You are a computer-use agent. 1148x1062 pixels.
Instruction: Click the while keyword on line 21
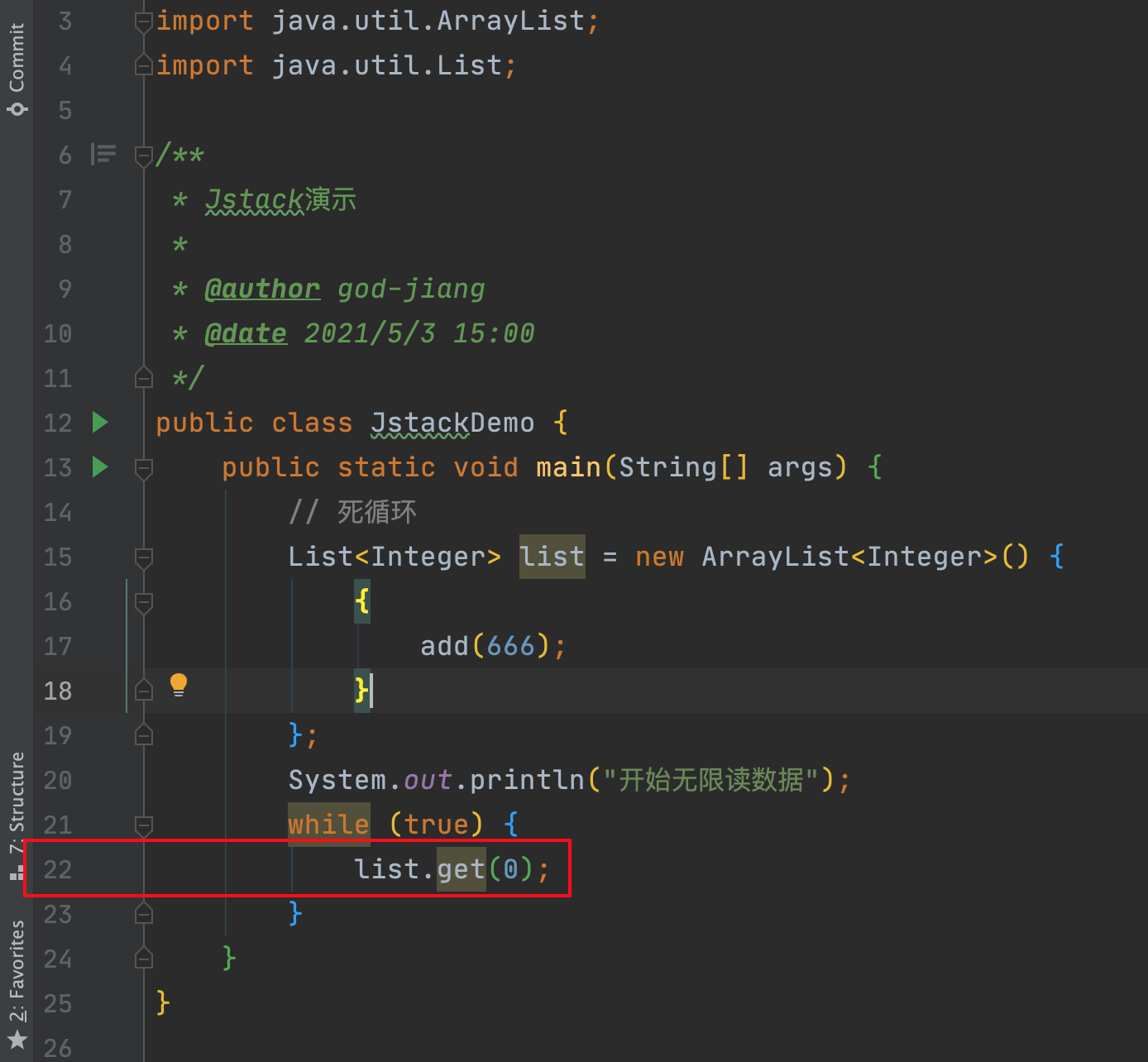(x=328, y=825)
